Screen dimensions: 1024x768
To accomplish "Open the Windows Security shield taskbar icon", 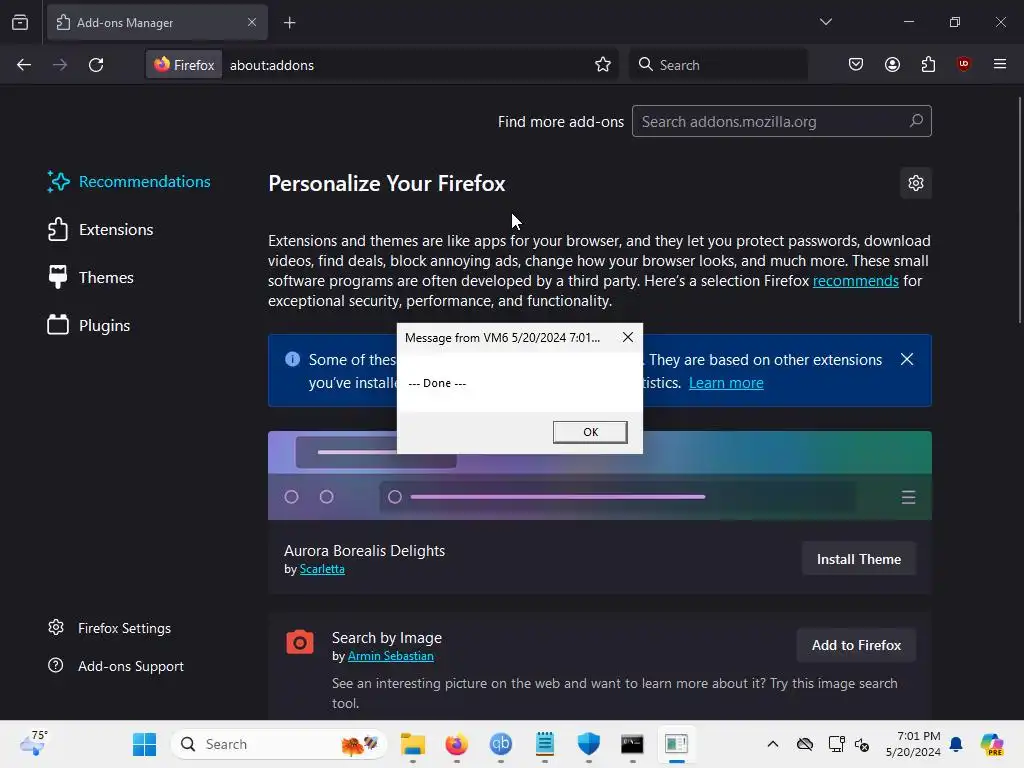I will (x=588, y=744).
